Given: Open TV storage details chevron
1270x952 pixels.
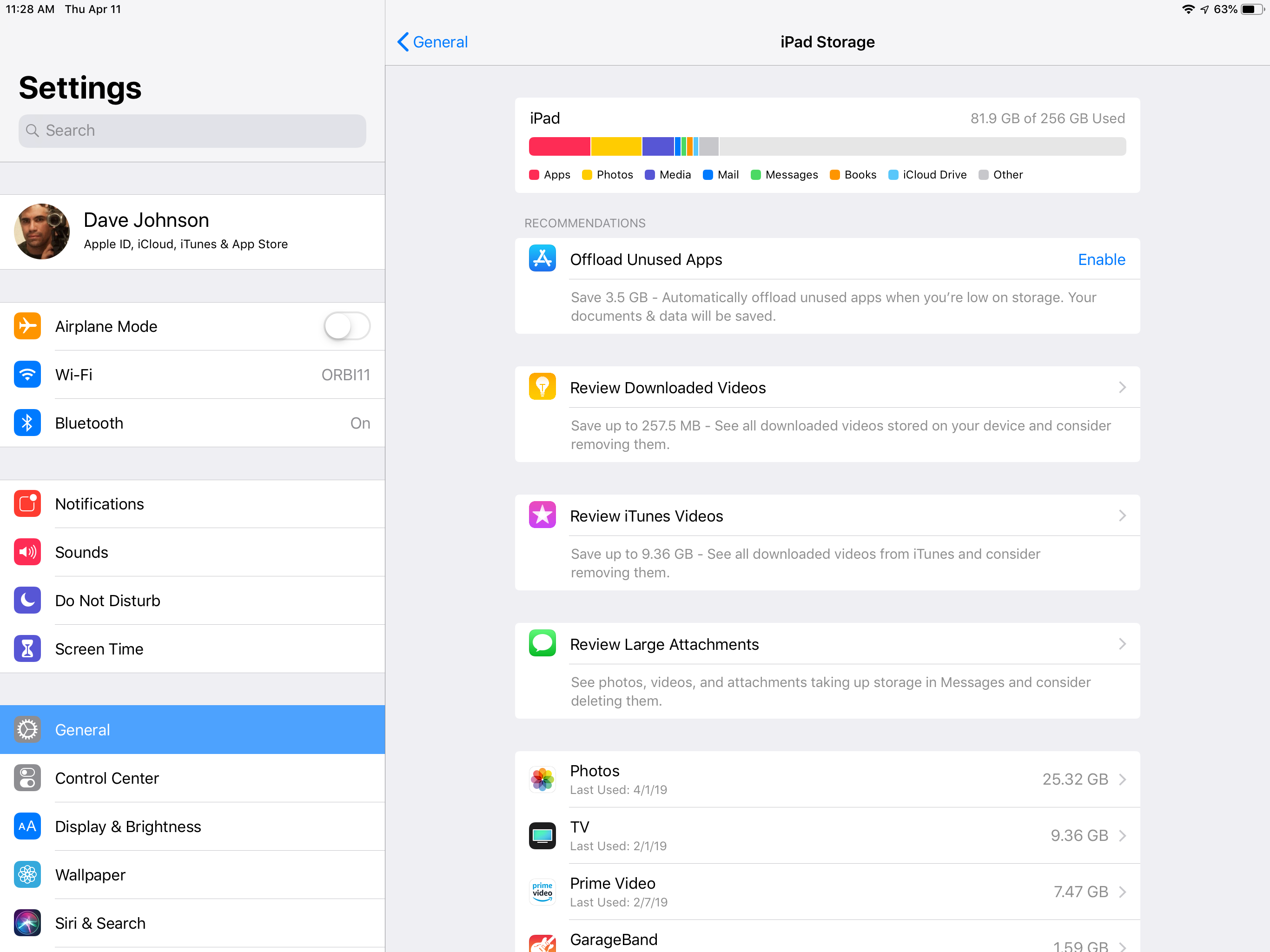Looking at the screenshot, I should [x=1123, y=835].
